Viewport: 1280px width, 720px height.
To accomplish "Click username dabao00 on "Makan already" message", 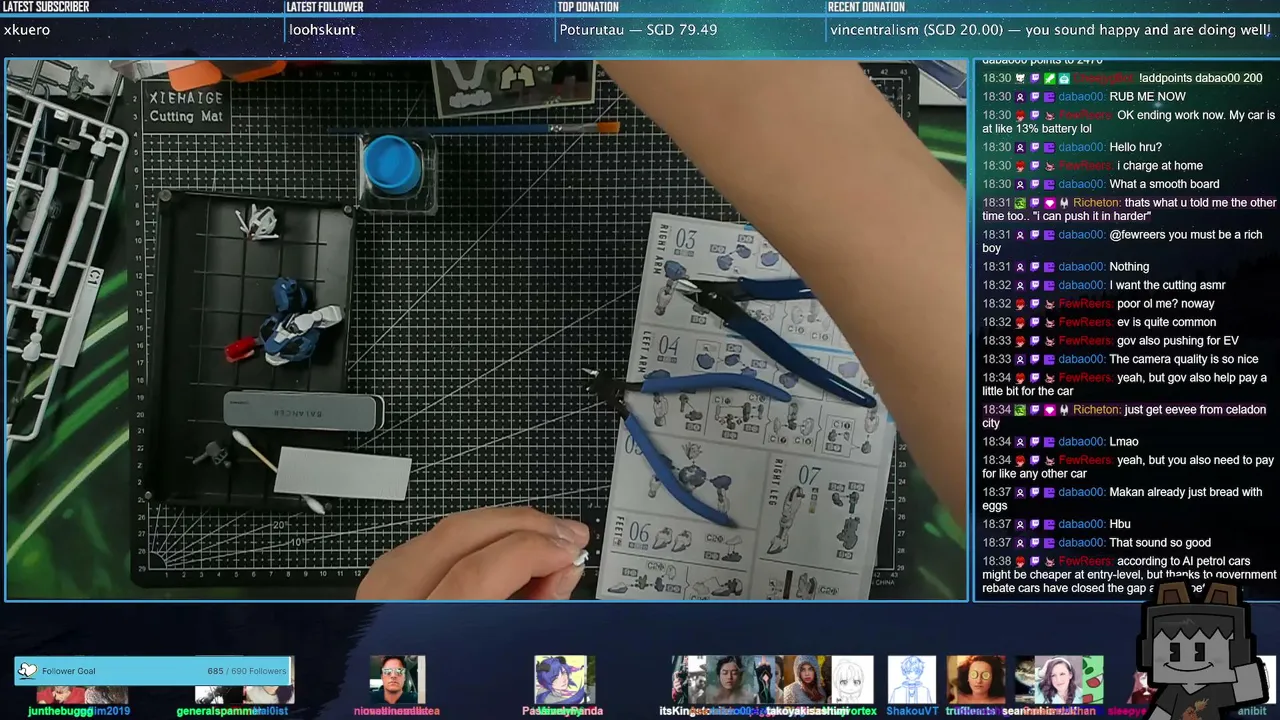I will click(x=1082, y=493).
